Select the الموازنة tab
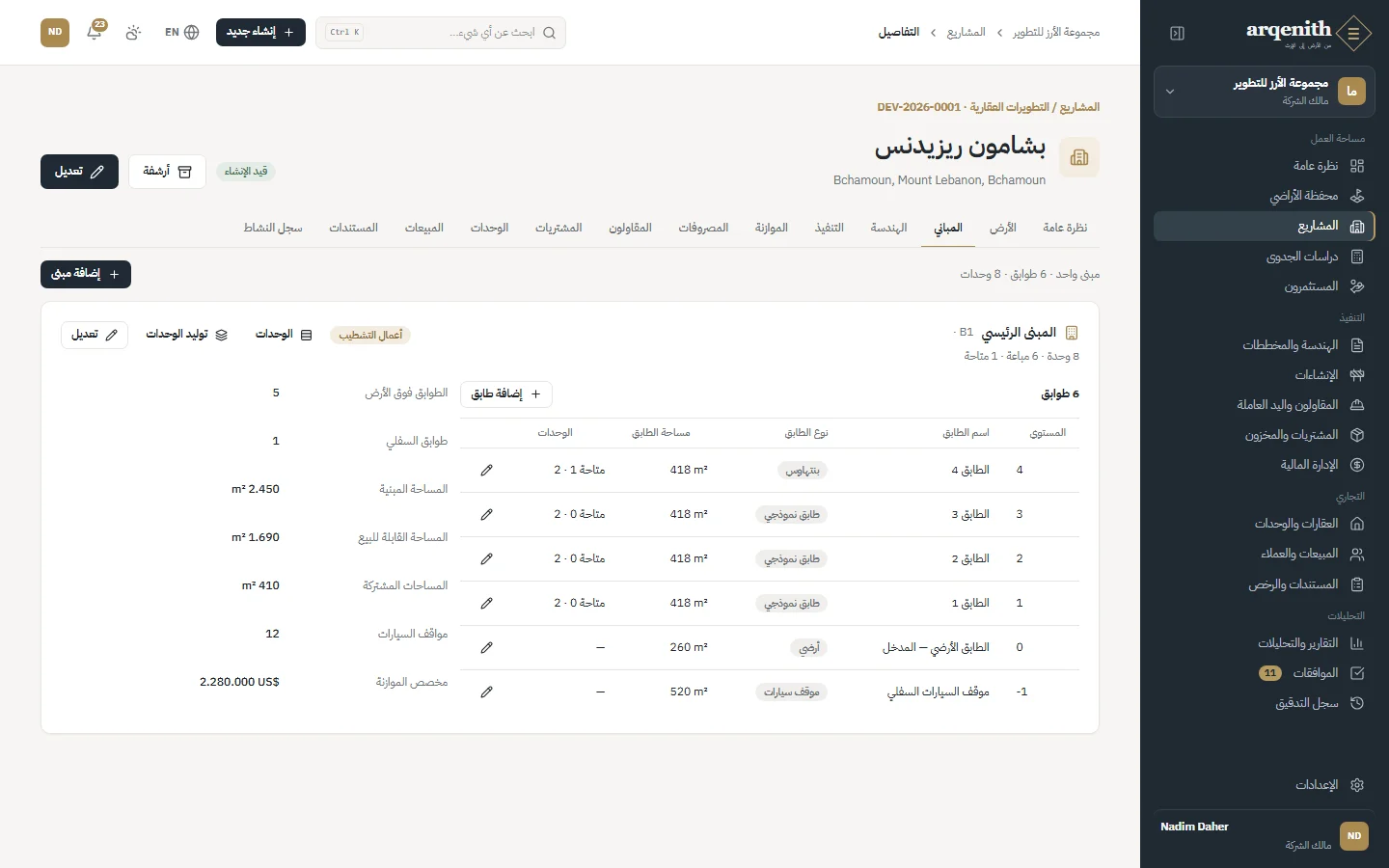Screen dimensions: 1389x868 [772, 229]
